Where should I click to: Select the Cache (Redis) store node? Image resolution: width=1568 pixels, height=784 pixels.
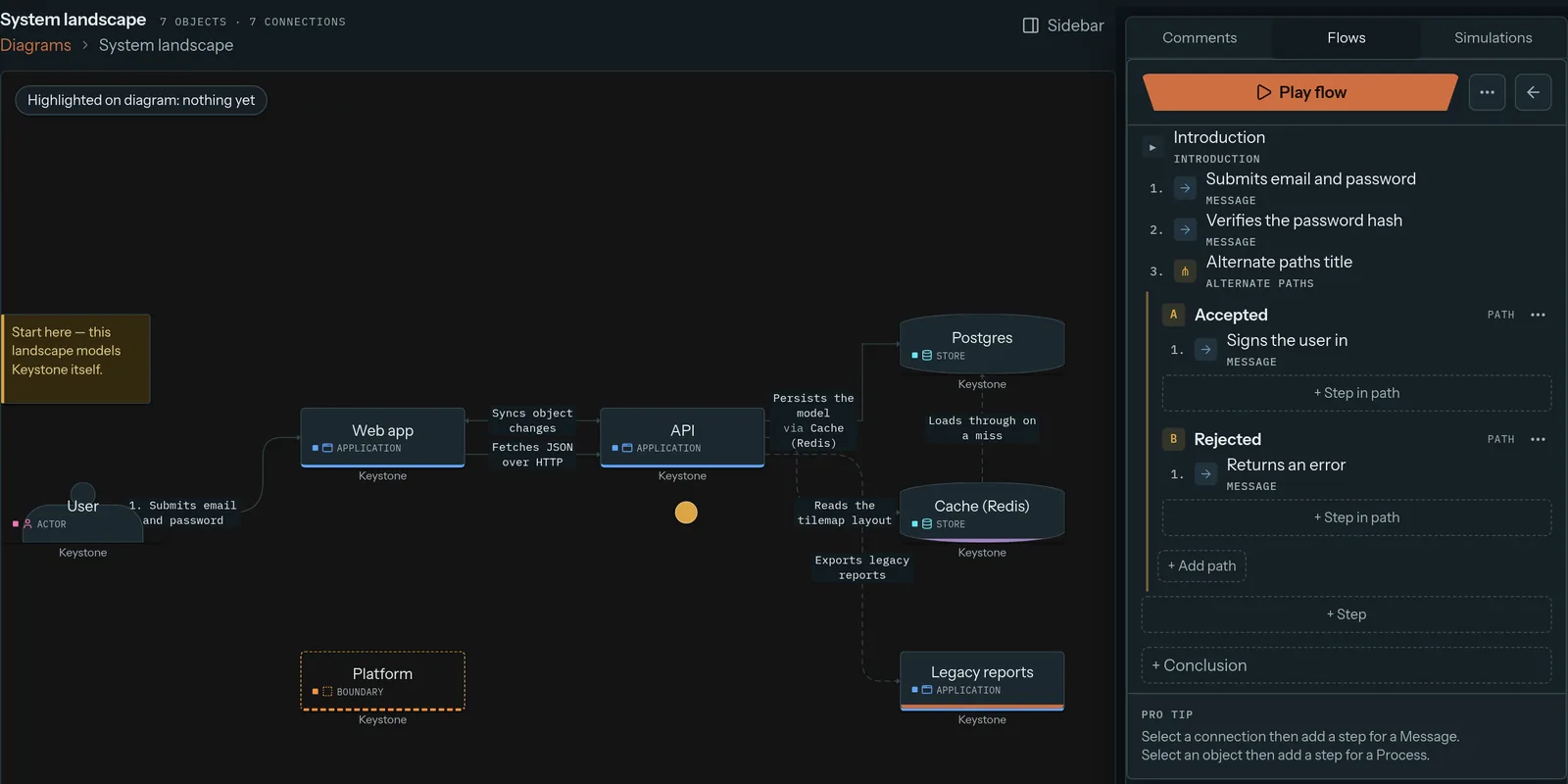[x=982, y=513]
